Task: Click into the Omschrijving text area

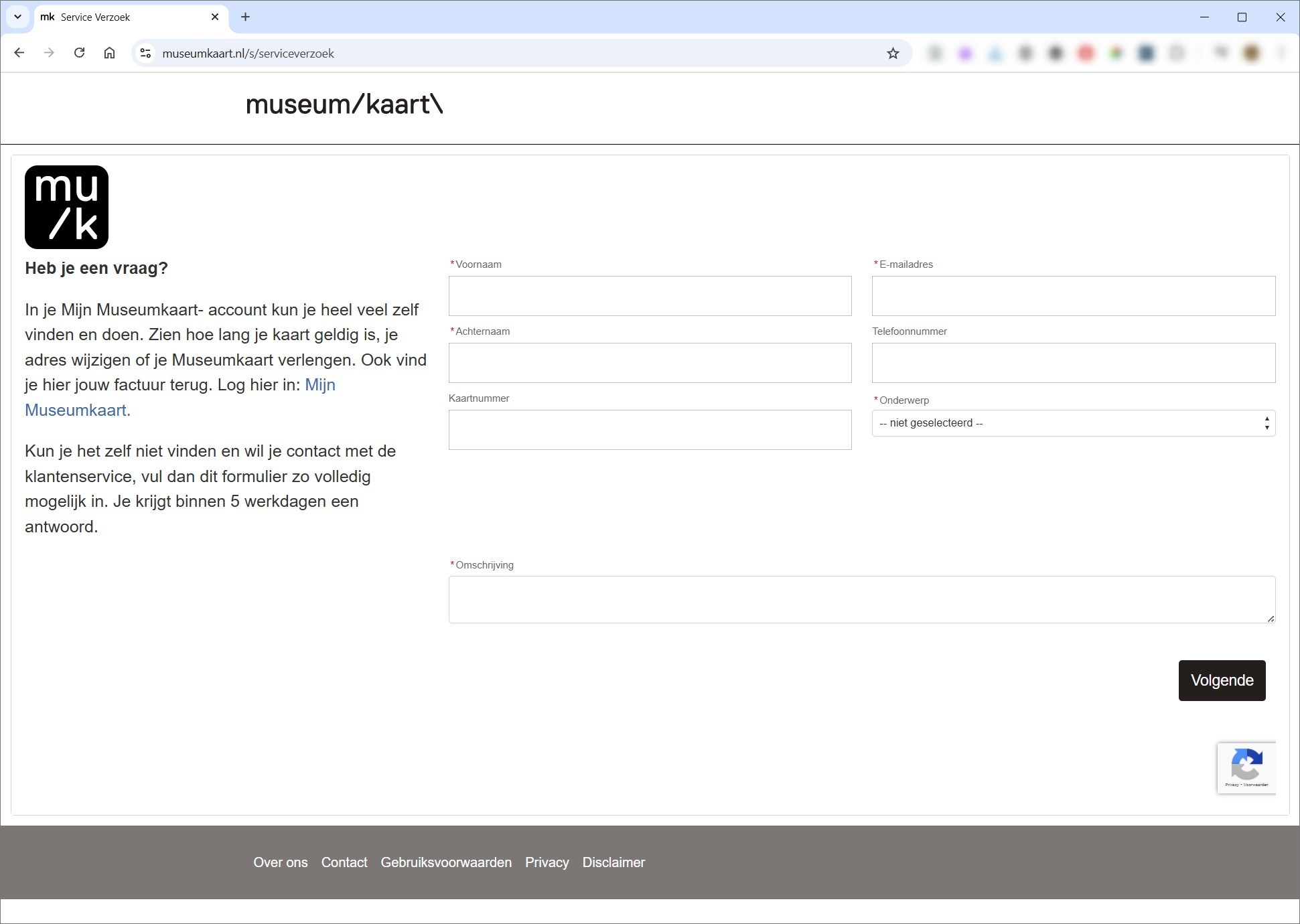Action: (x=862, y=599)
